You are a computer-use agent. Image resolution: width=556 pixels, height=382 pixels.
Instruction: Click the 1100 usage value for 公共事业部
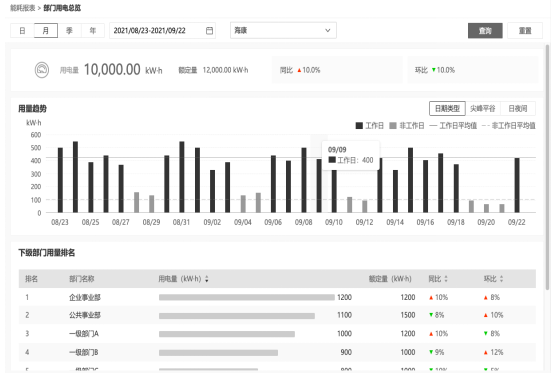[344, 315]
